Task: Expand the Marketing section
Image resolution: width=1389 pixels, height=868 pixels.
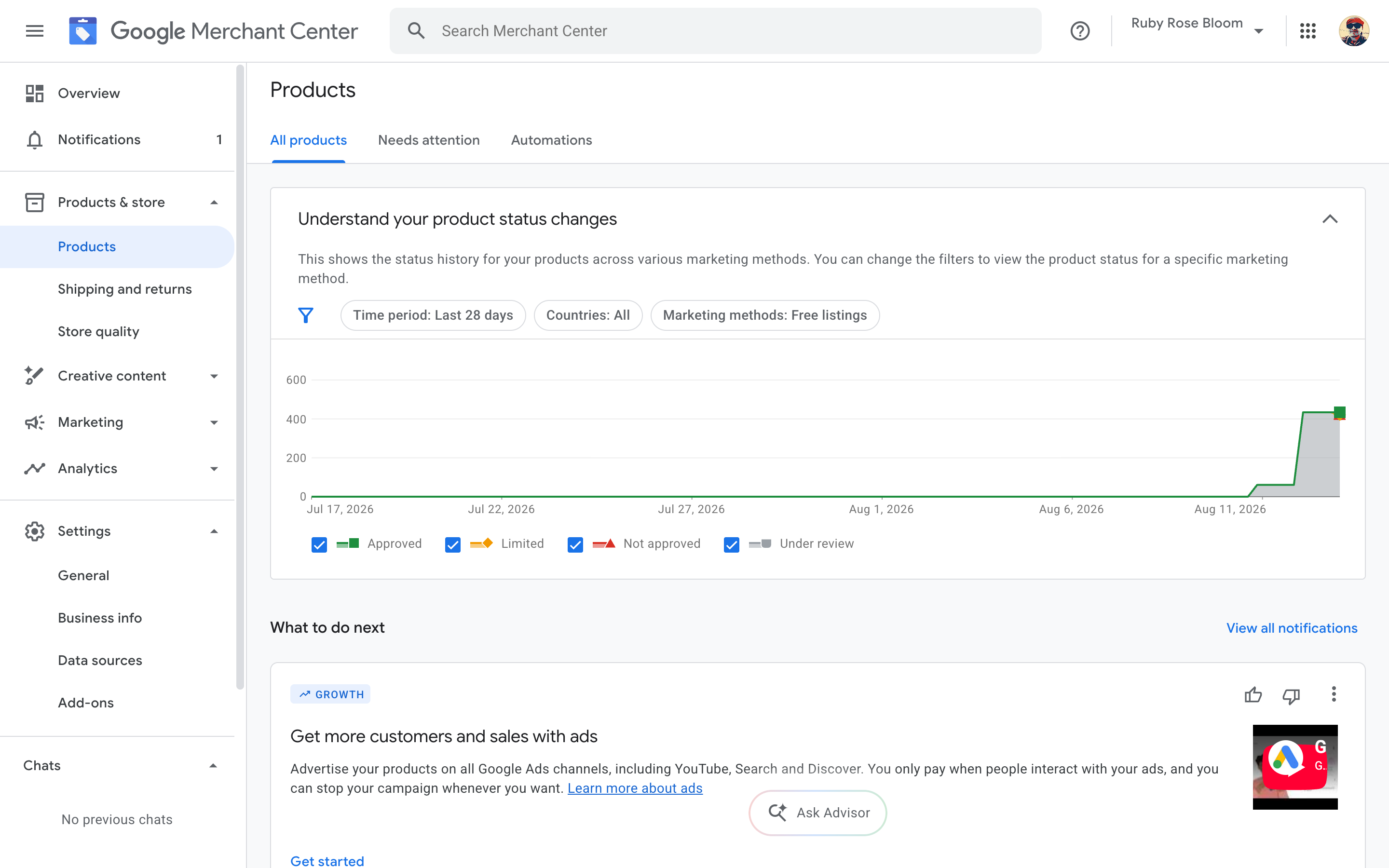Action: [x=214, y=422]
